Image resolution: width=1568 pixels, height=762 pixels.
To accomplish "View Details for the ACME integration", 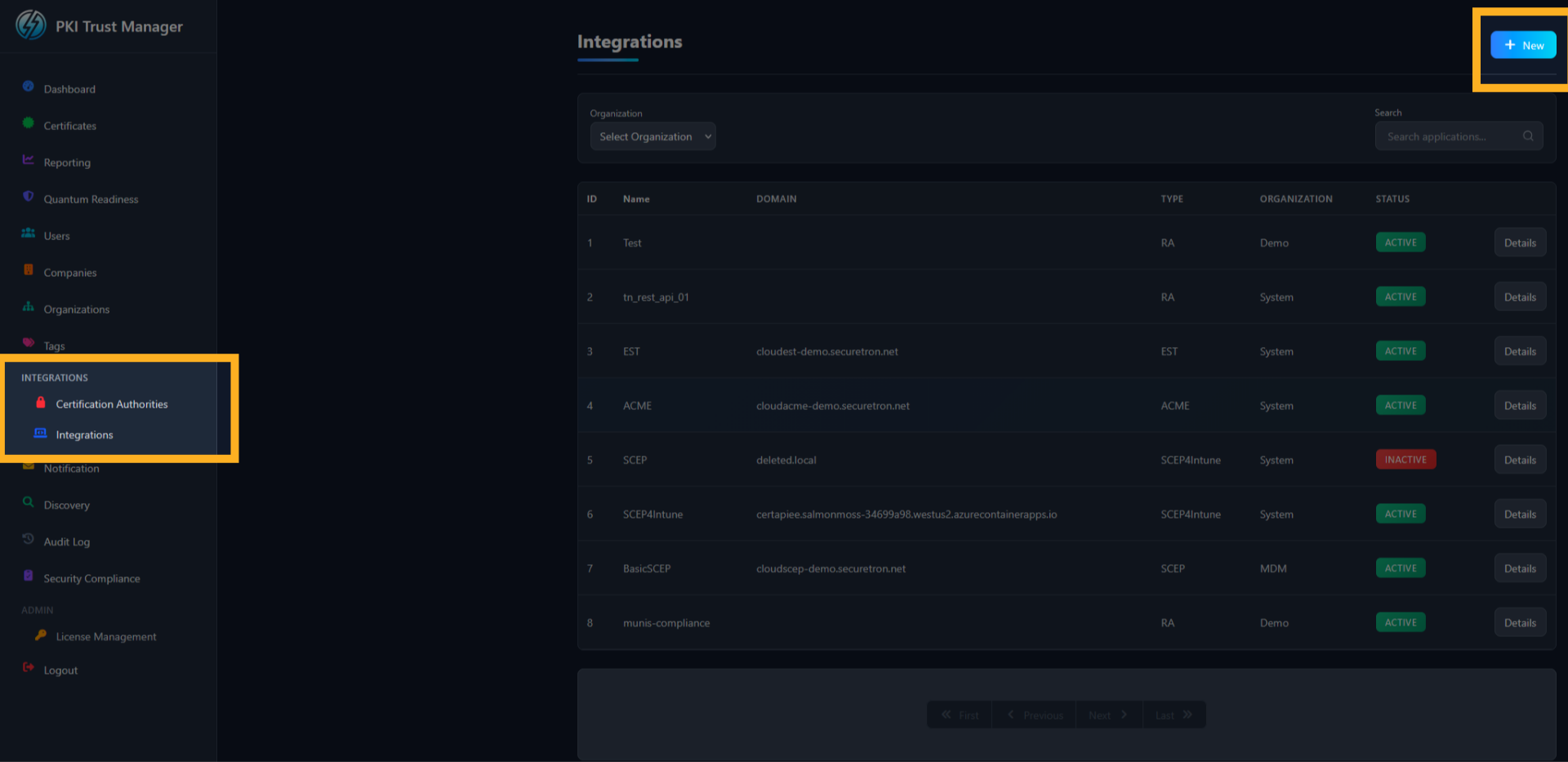I will coord(1519,405).
